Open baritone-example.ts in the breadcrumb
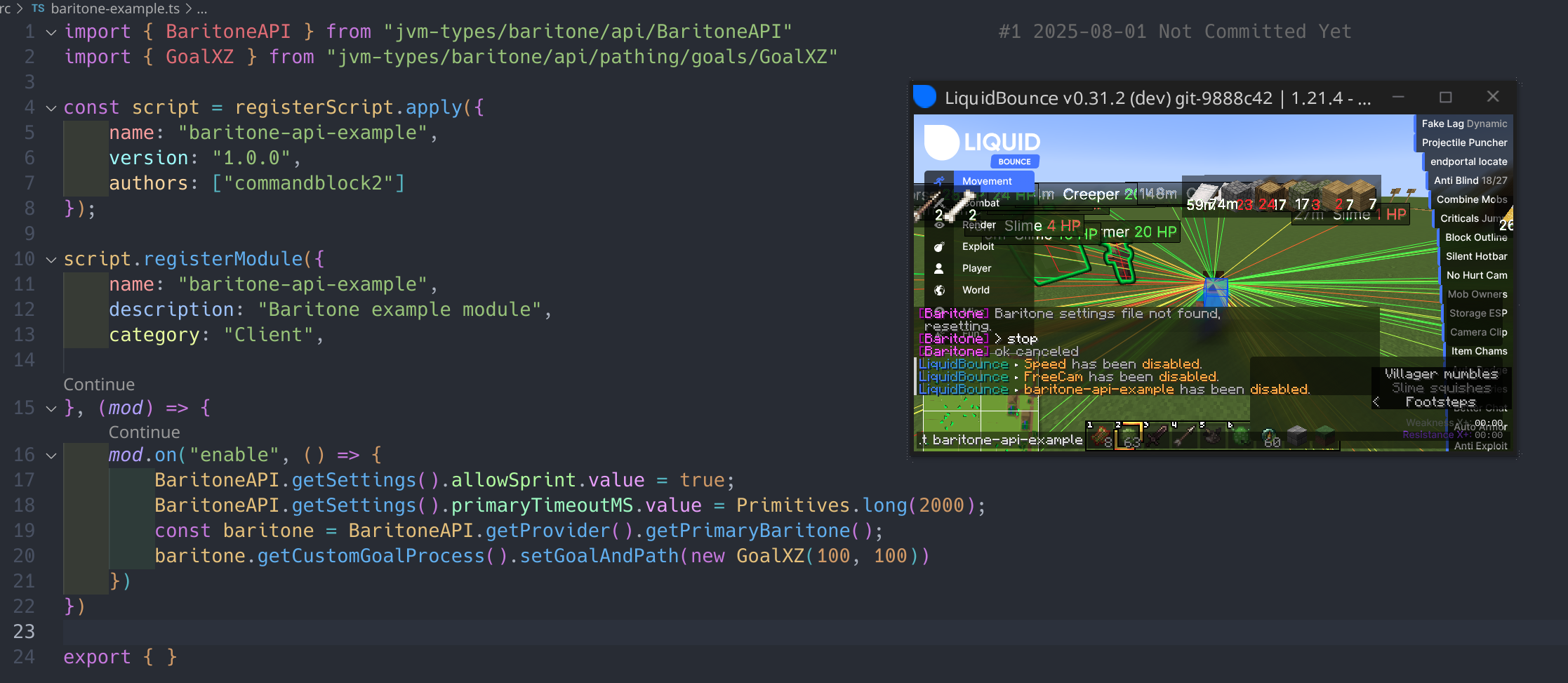The image size is (1568, 683). [x=115, y=8]
